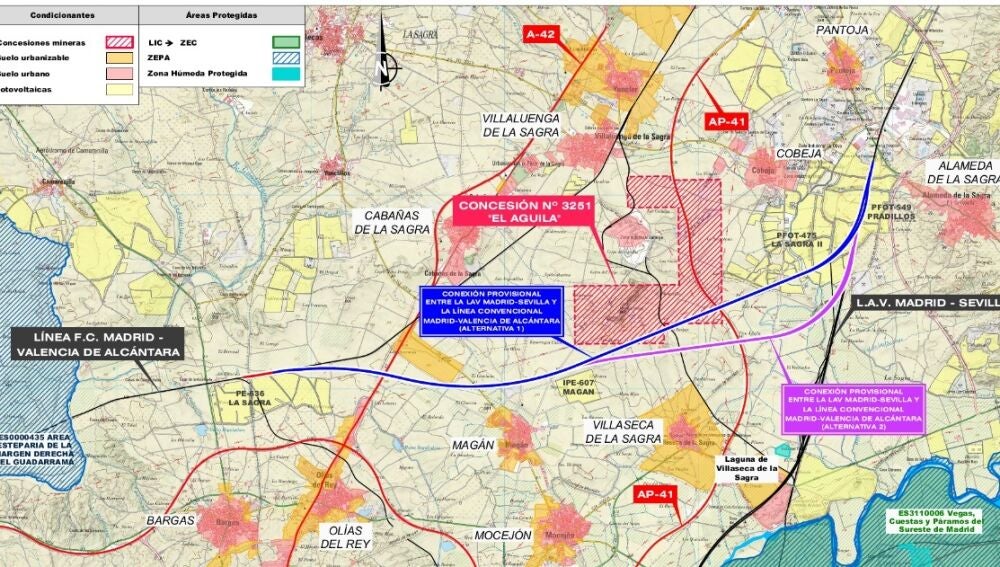Click the ZEPA legend text
This screenshot has width=1000, height=567.
point(158,57)
